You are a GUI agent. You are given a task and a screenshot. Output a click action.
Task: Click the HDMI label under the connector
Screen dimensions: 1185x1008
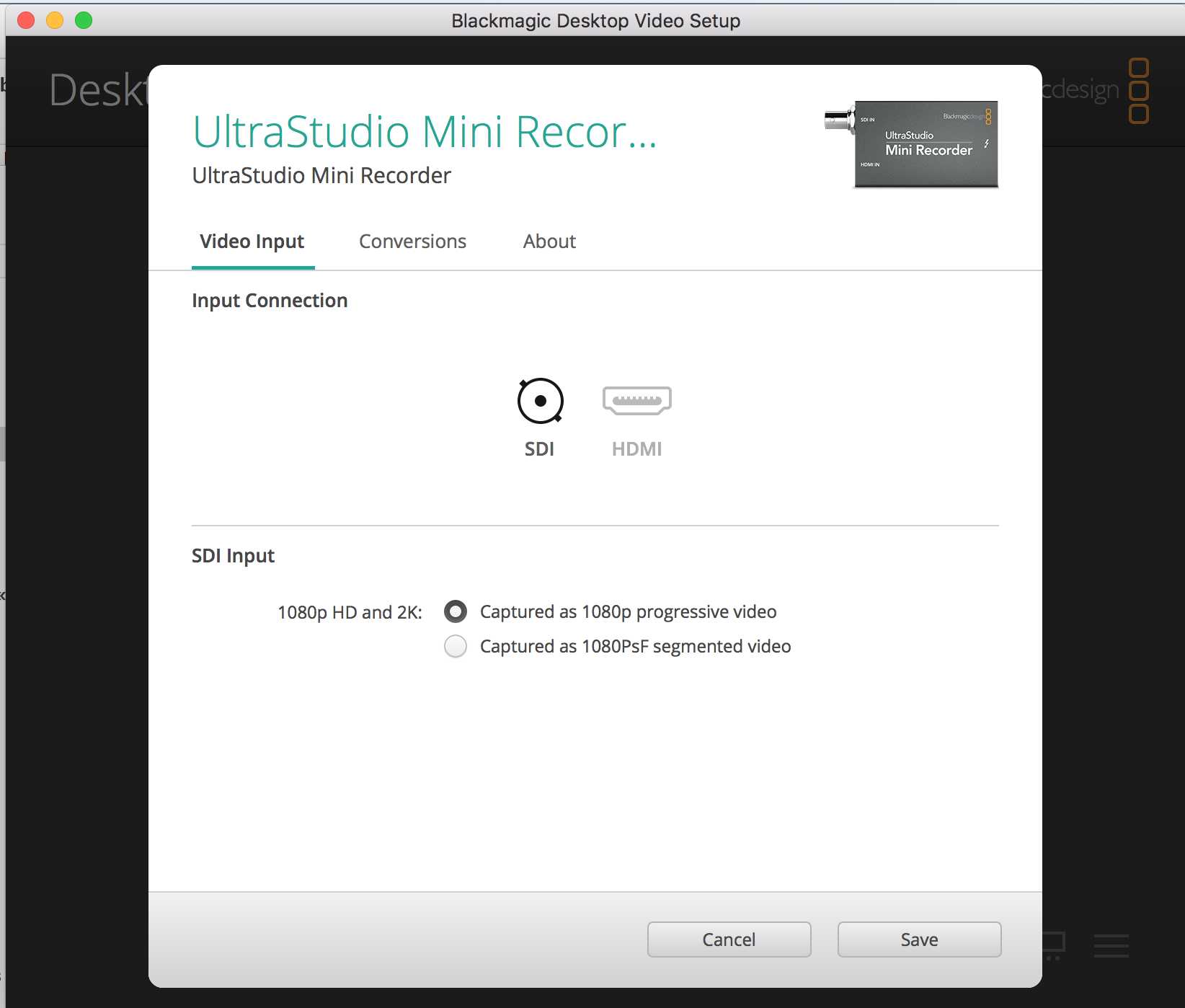636,449
